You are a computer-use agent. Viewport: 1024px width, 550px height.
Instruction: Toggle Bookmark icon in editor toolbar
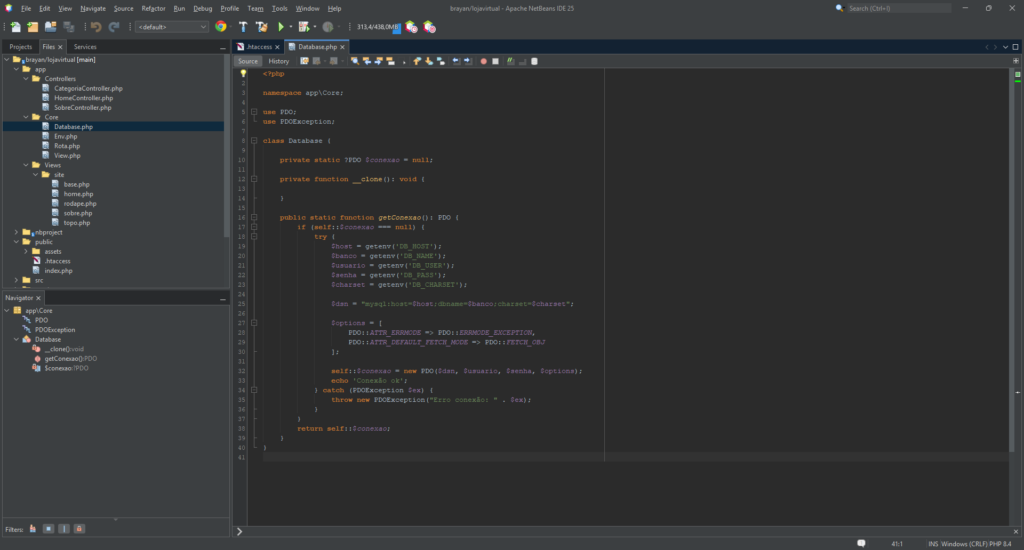click(x=441, y=61)
